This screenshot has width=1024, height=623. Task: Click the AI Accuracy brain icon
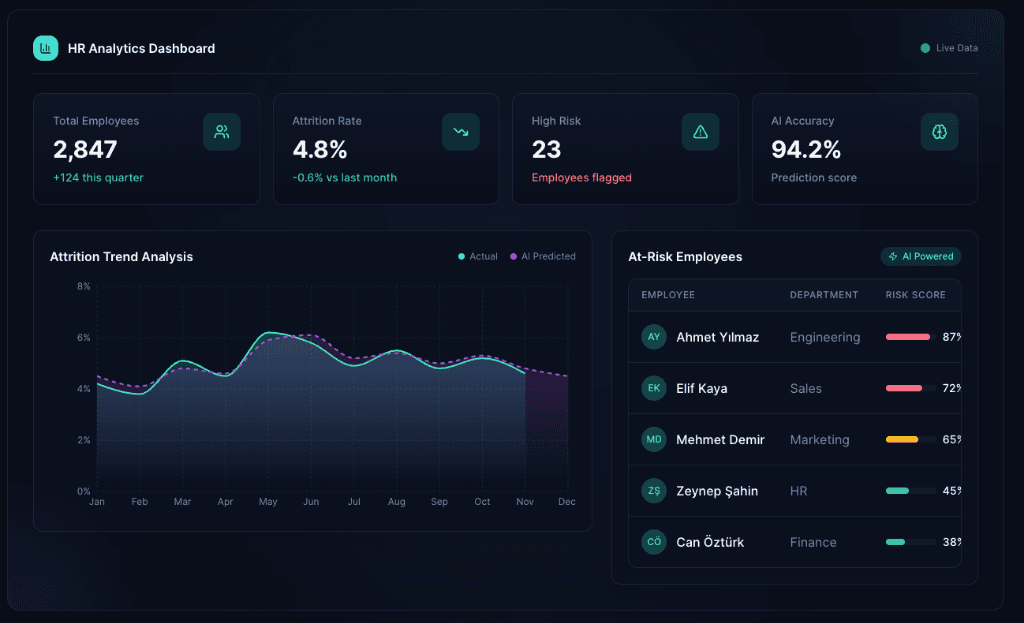click(939, 132)
